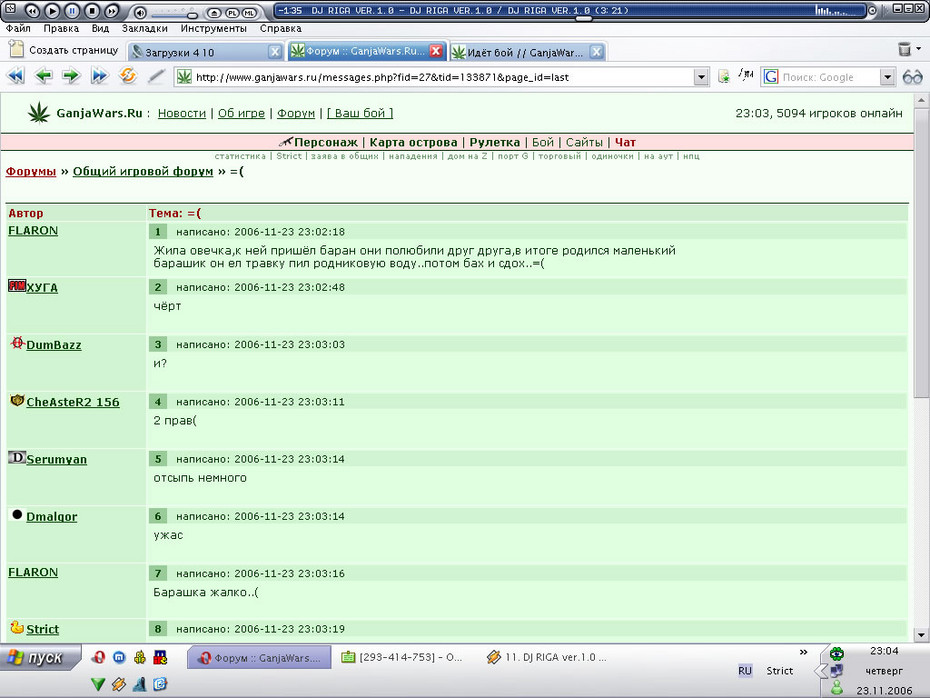The height and width of the screenshot is (698, 930).
Task: Click the fast forward navigation button
Action: pyautogui.click(x=99, y=76)
